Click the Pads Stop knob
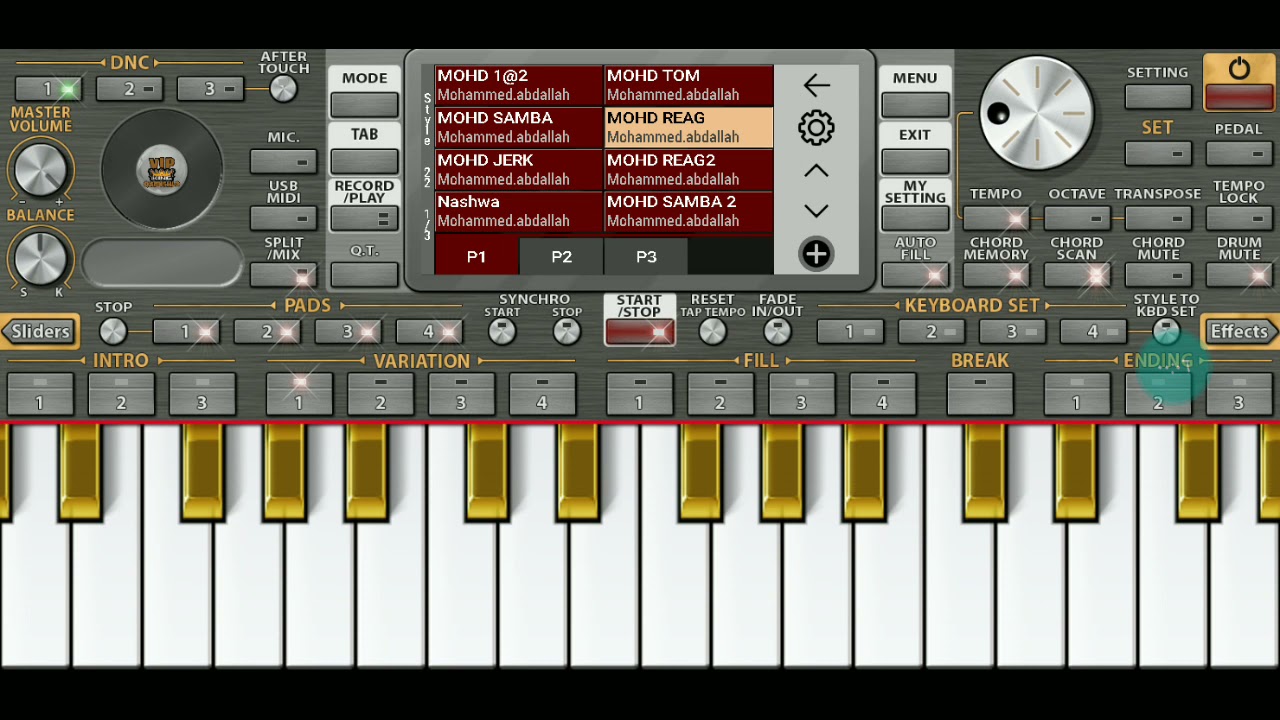 click(x=113, y=331)
